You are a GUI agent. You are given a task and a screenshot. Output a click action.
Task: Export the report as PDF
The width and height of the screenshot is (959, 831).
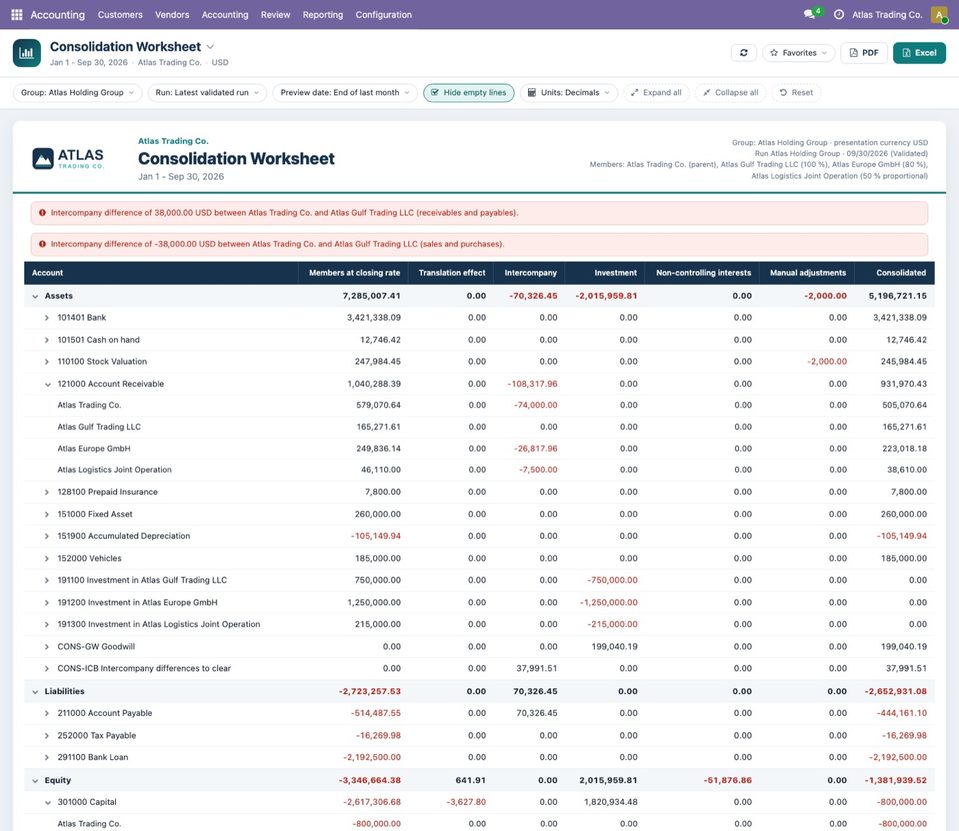(864, 53)
